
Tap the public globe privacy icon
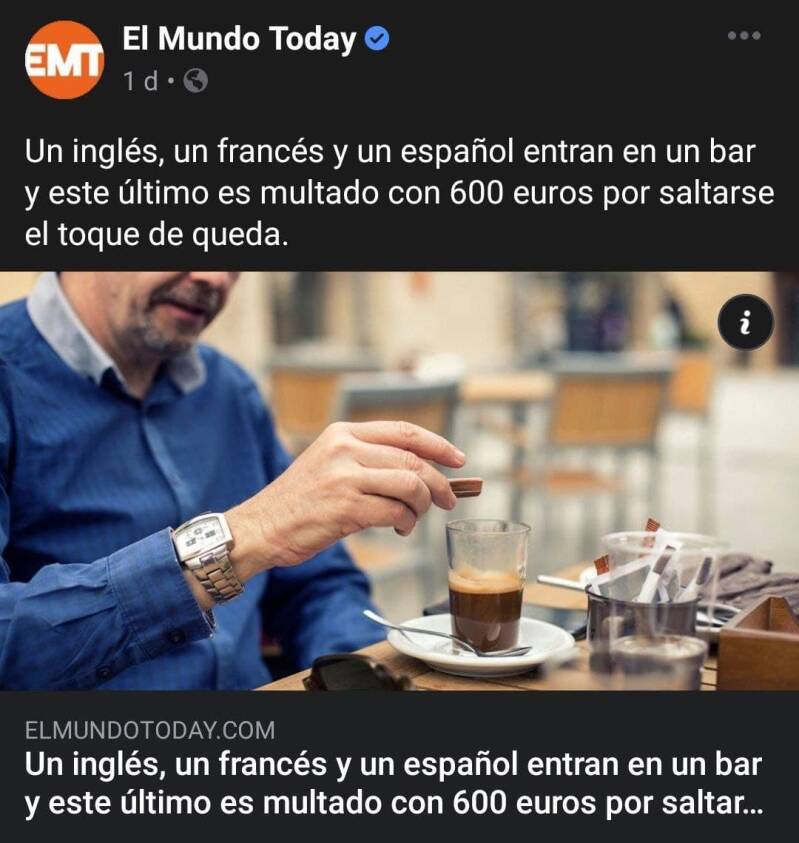click(195, 81)
